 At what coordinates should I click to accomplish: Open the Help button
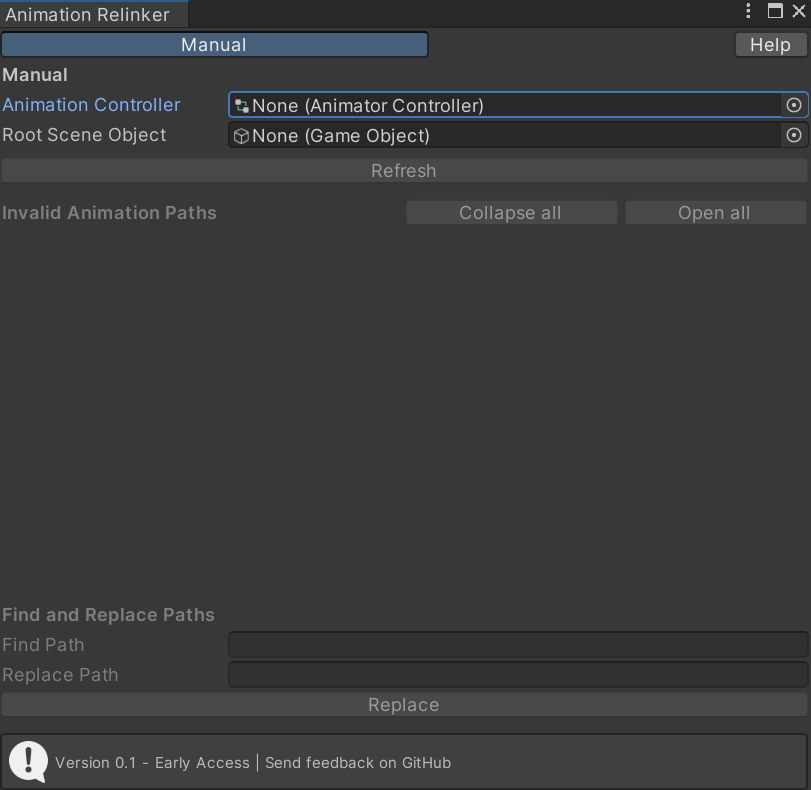coord(771,45)
